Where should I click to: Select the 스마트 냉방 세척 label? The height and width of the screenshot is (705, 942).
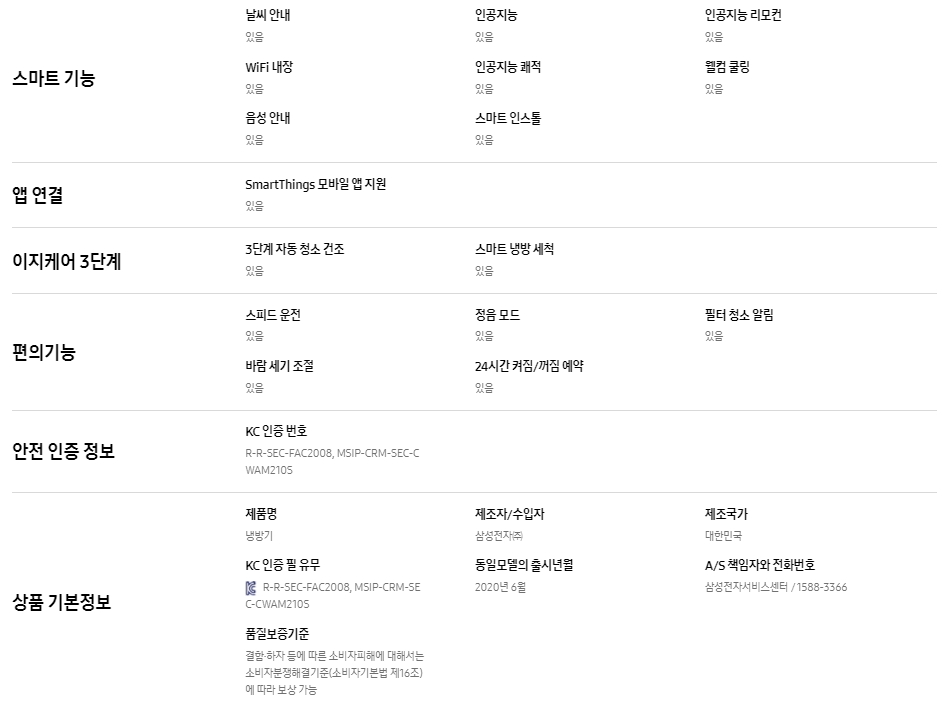tap(514, 250)
